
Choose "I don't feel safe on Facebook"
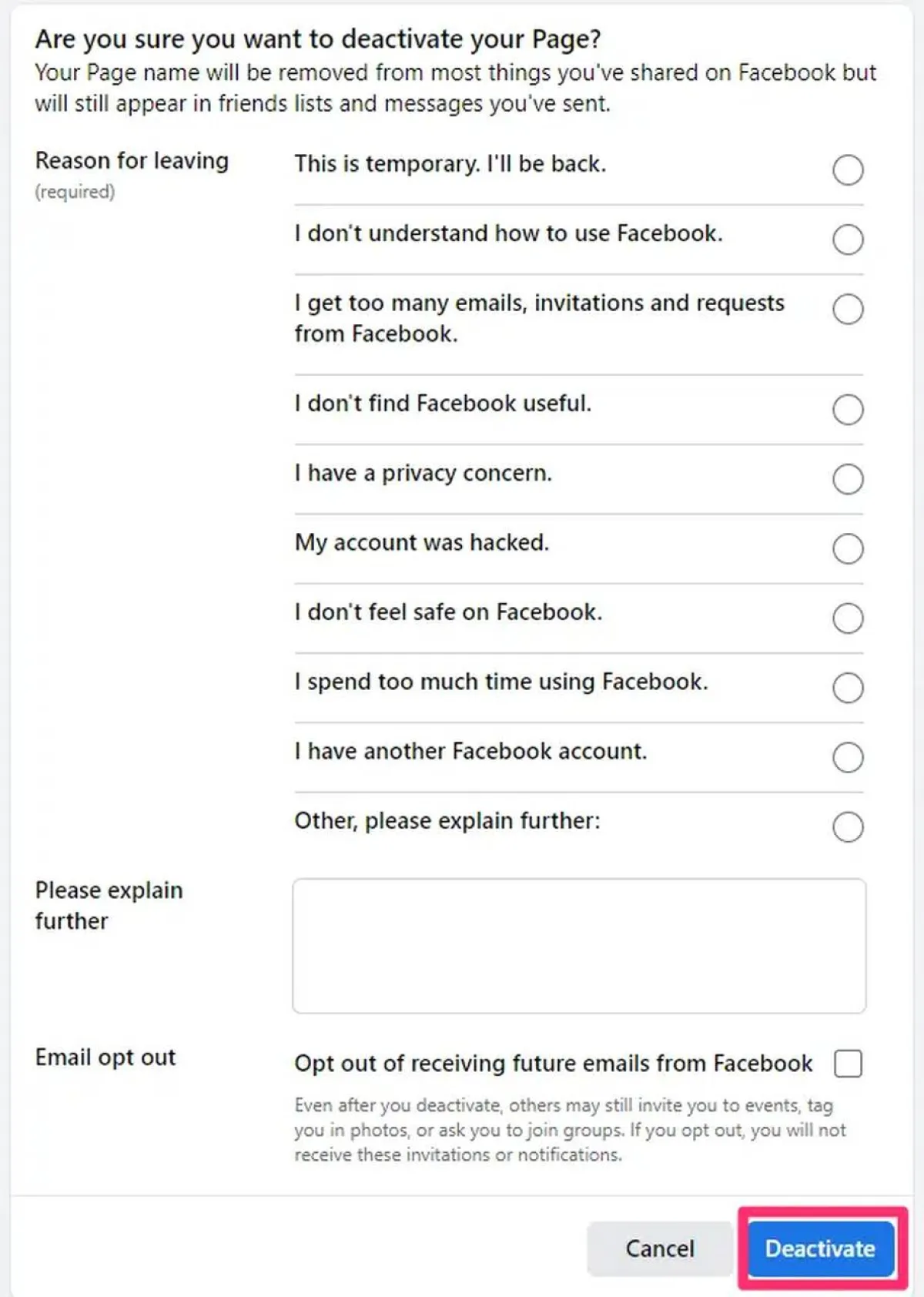[x=847, y=618]
